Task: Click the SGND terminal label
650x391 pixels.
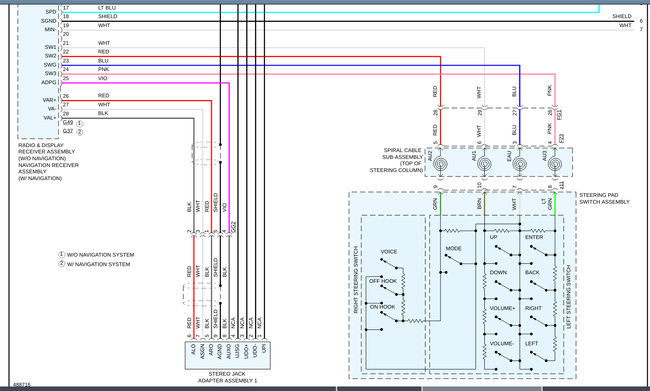Action: tap(49, 21)
